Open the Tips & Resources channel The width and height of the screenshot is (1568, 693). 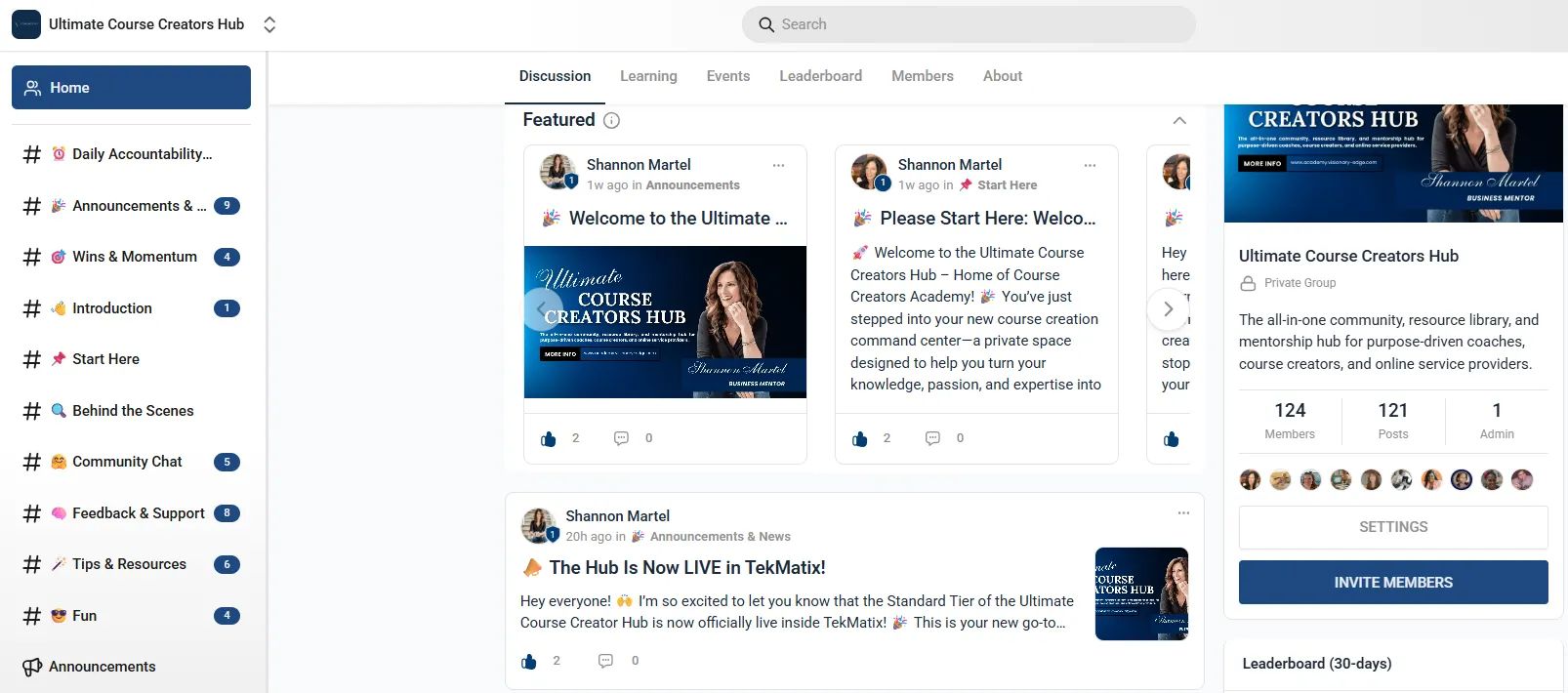point(131,564)
